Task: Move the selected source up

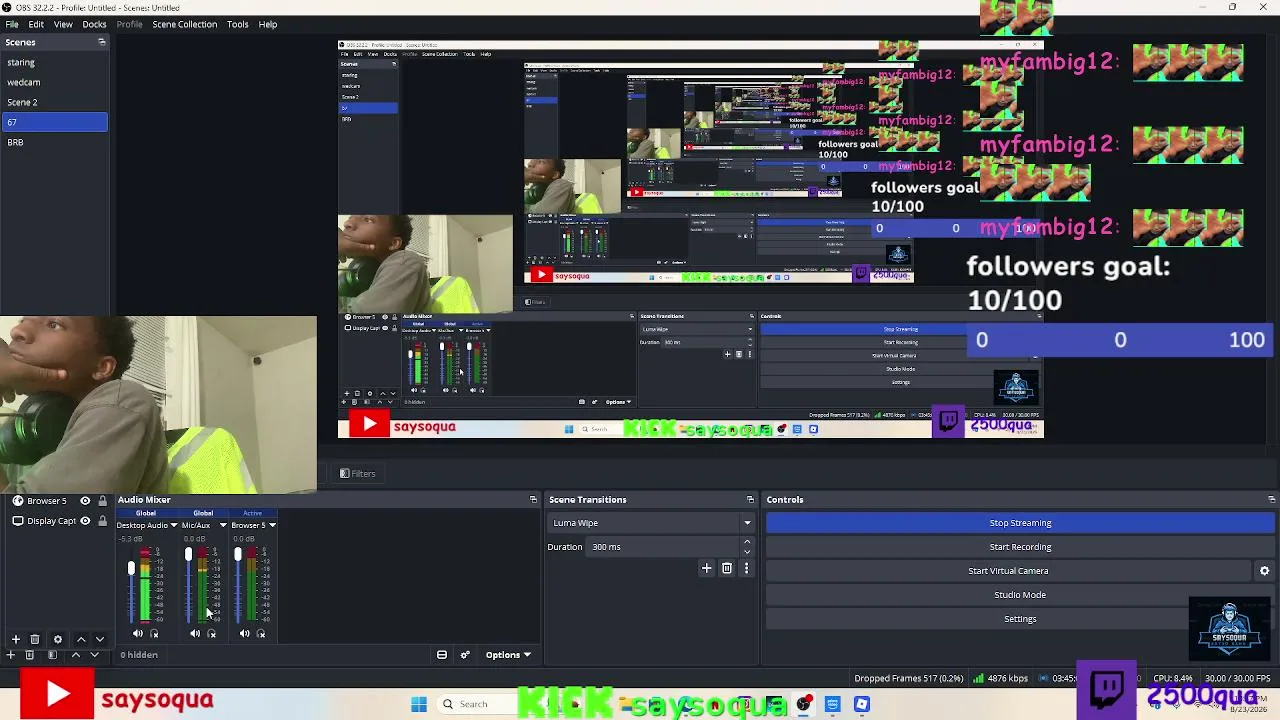Action: 81,639
